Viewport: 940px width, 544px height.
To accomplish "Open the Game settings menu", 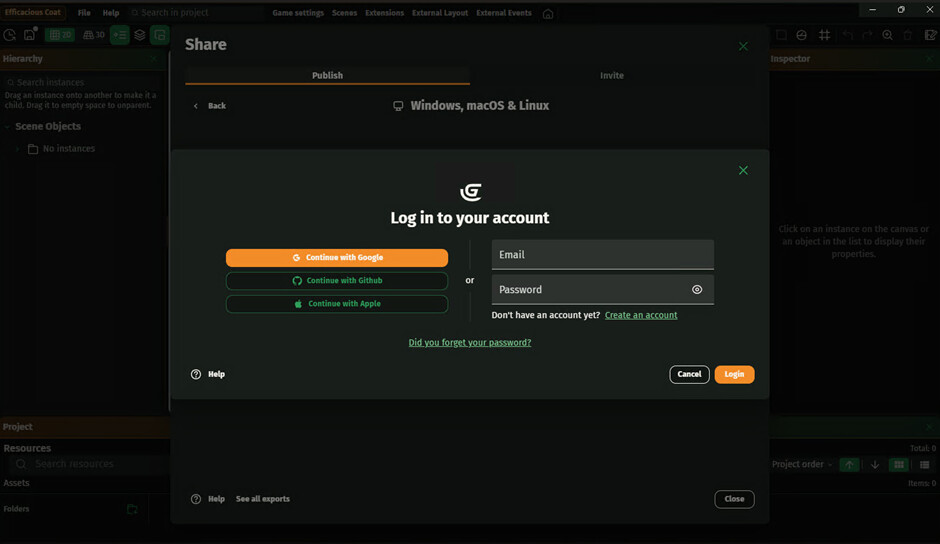I will point(298,13).
